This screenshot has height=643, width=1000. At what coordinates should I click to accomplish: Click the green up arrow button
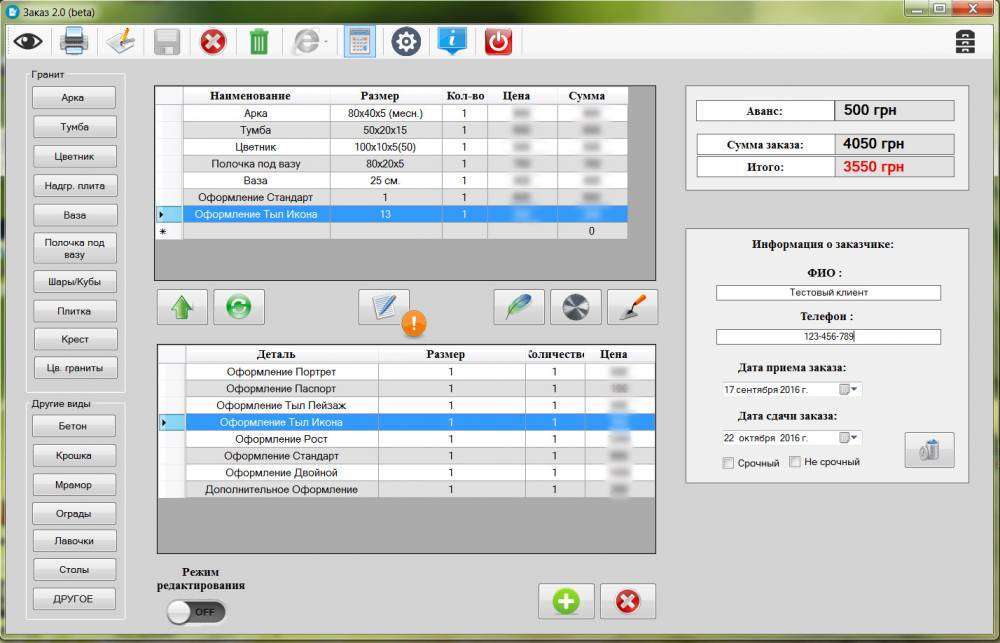click(182, 307)
